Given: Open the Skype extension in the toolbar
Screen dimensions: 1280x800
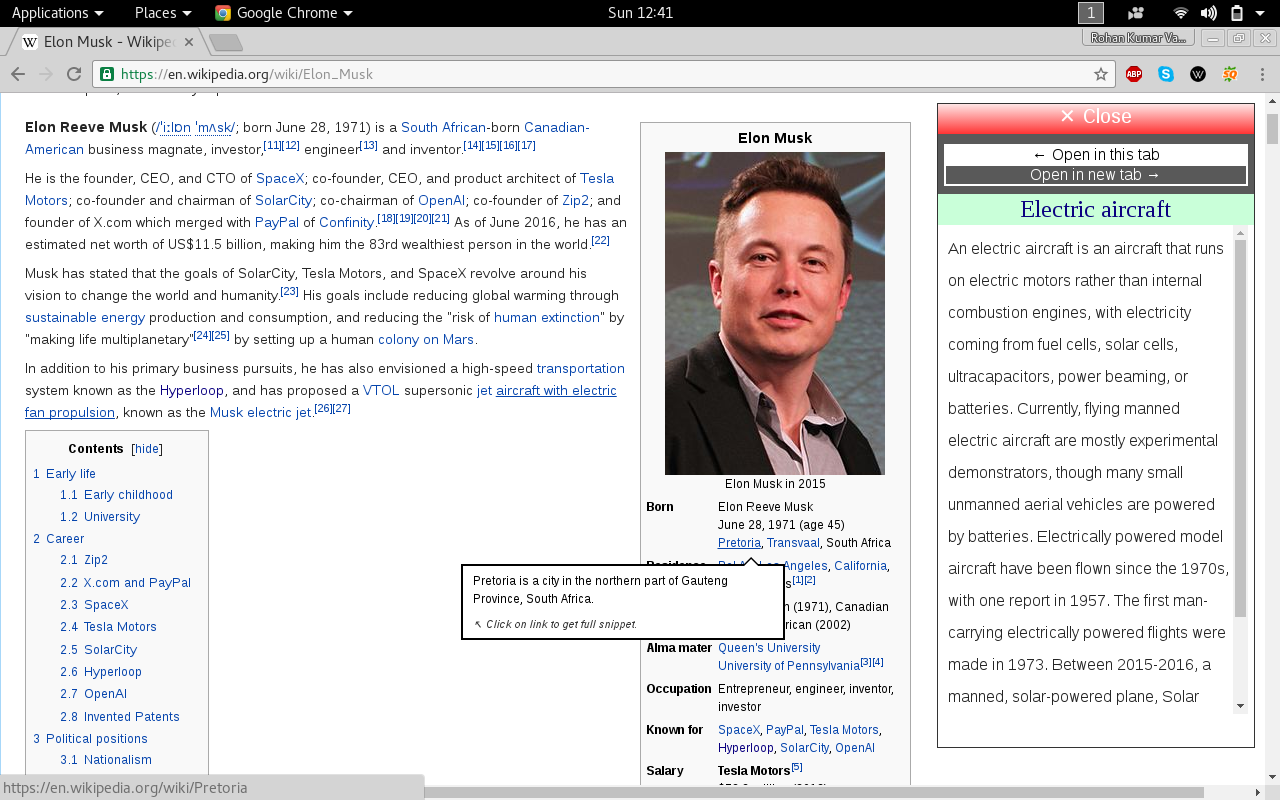Looking at the screenshot, I should coord(1165,73).
